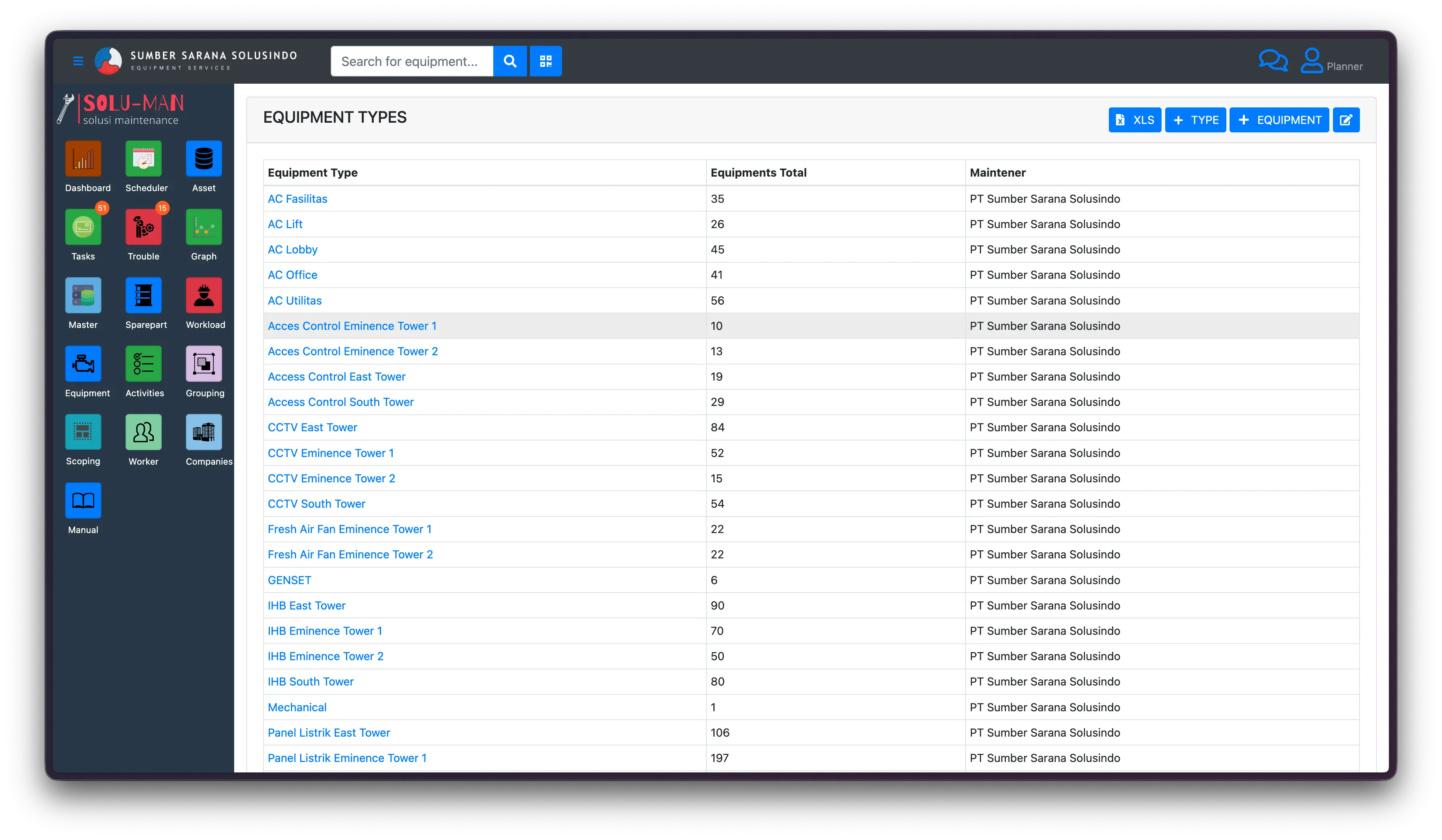Open the Asset database icon
1442x840 pixels.
pyautogui.click(x=204, y=159)
